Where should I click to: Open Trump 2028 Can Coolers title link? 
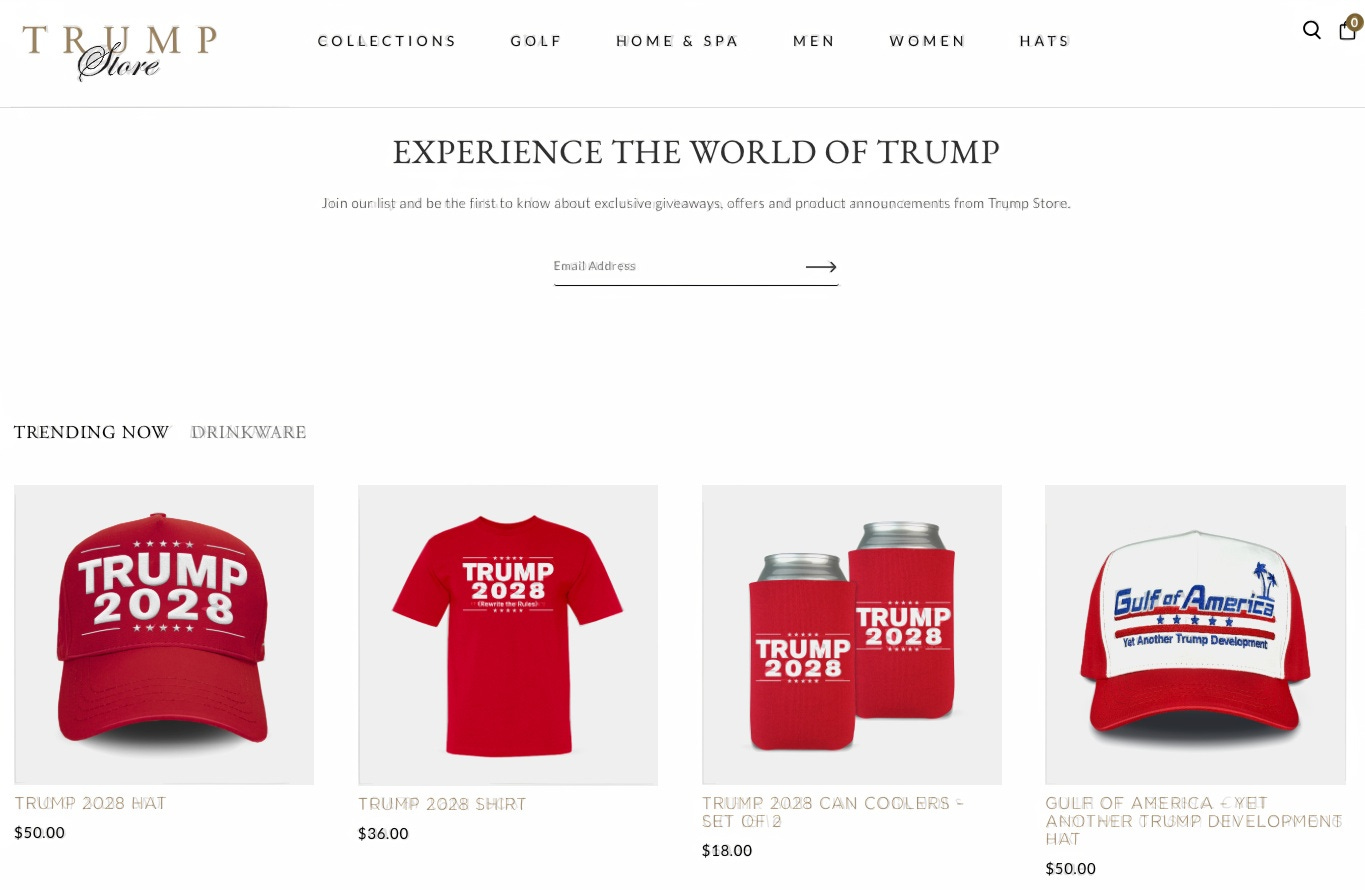832,812
